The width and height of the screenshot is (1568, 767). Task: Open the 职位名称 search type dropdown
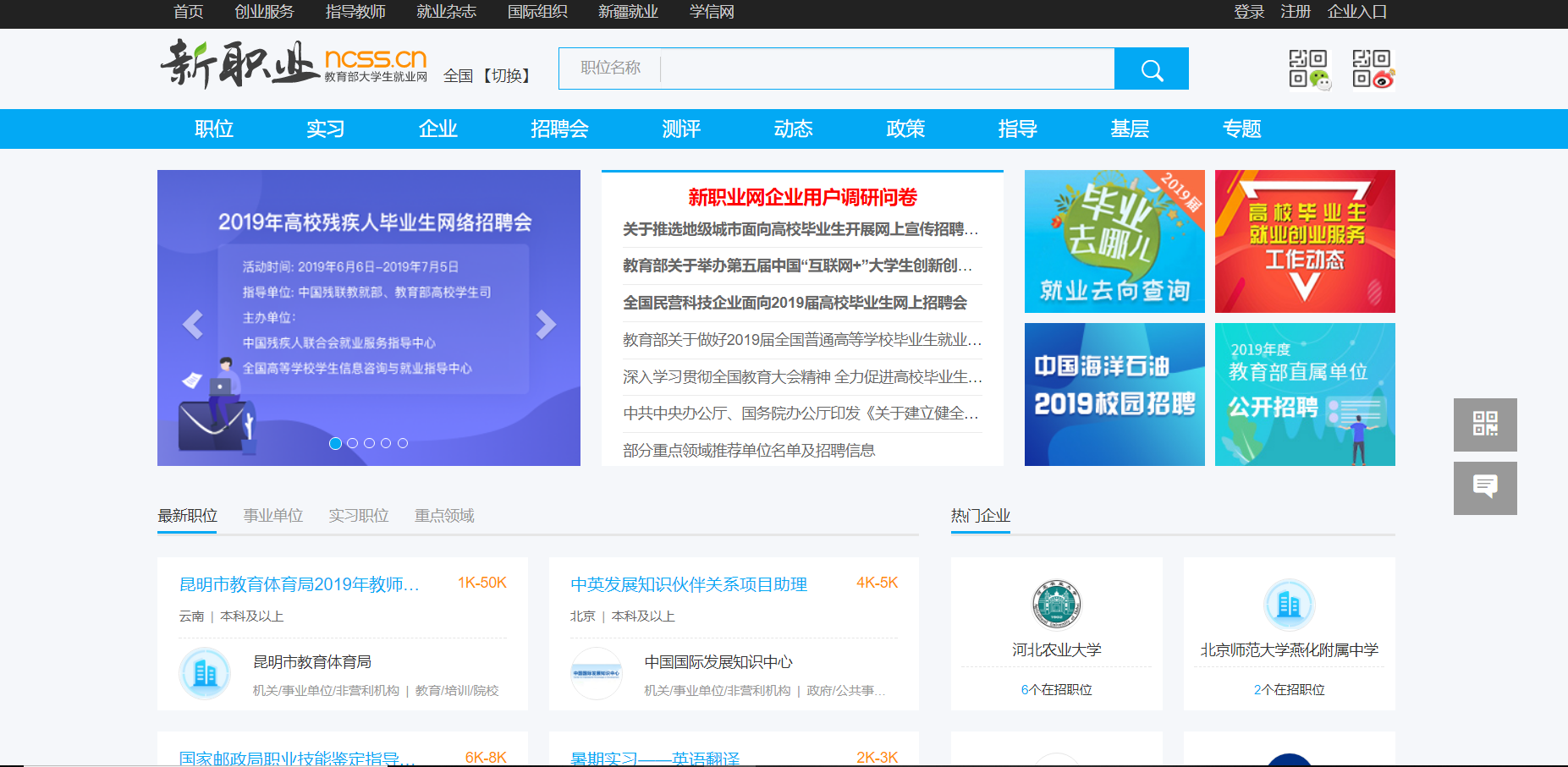pos(610,68)
